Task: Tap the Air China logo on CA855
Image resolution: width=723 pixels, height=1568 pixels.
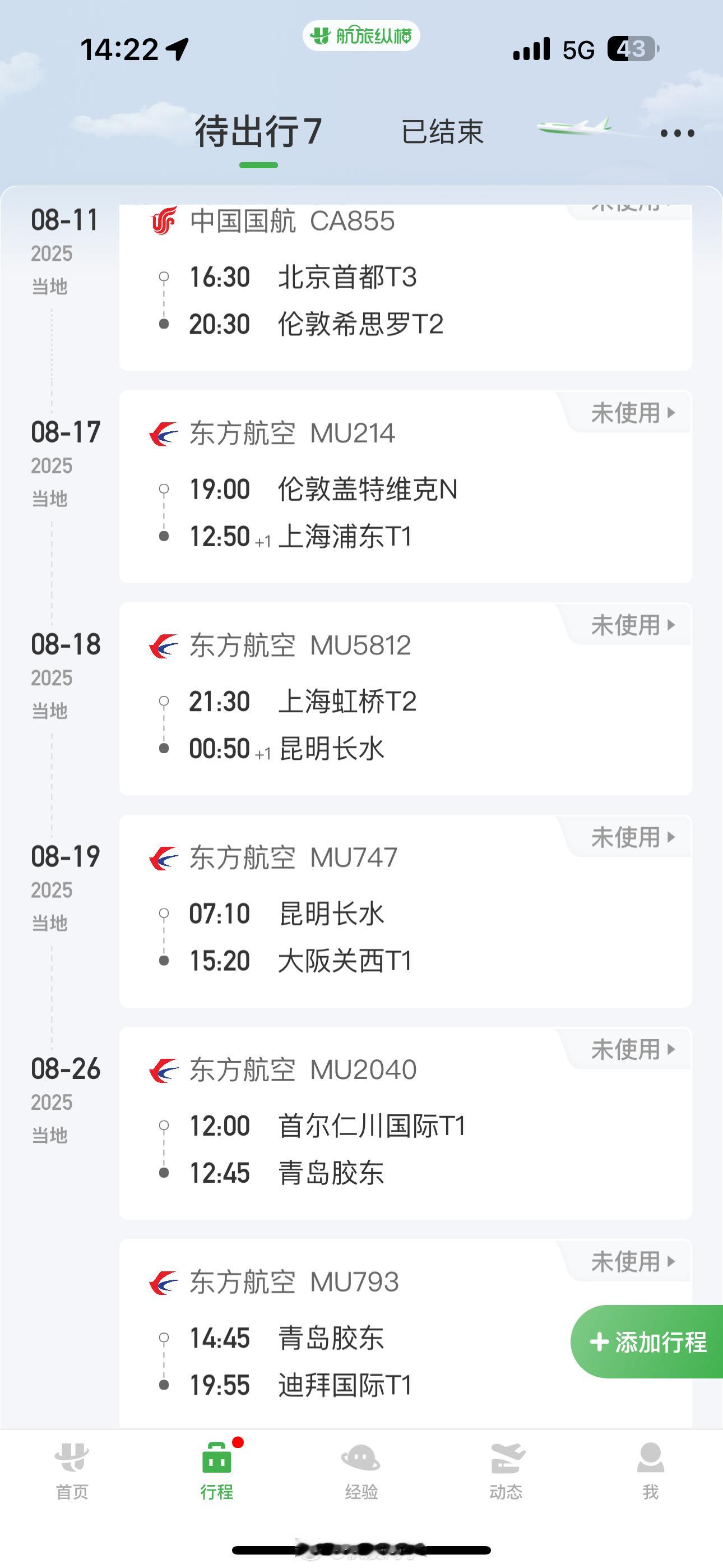Action: [x=164, y=221]
